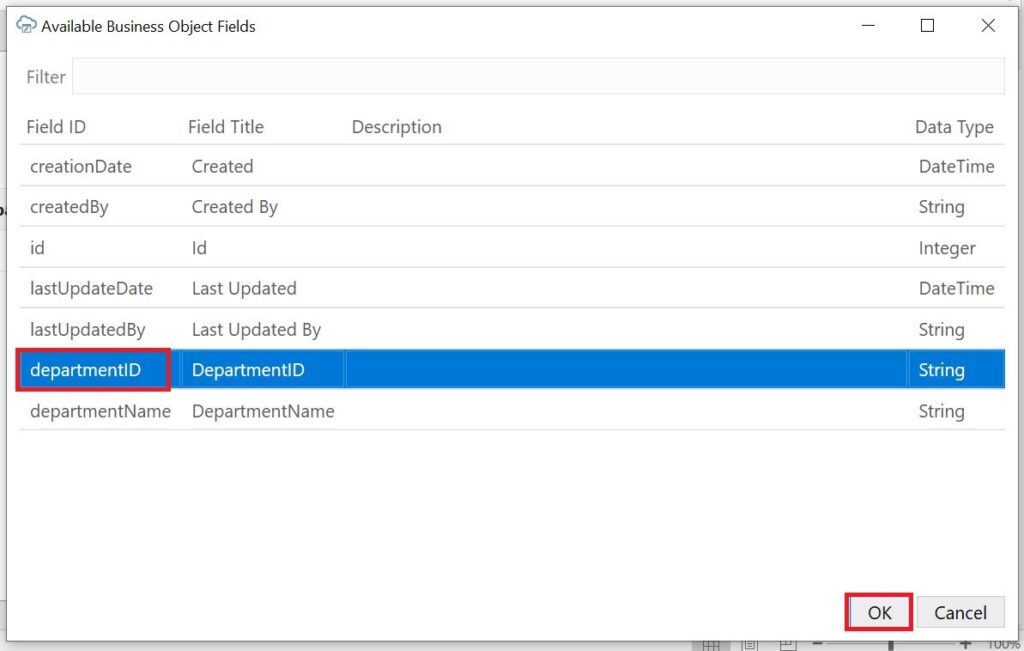Pick the lastUpdatedBy field row
Viewport: 1024px width, 651px height.
point(87,329)
